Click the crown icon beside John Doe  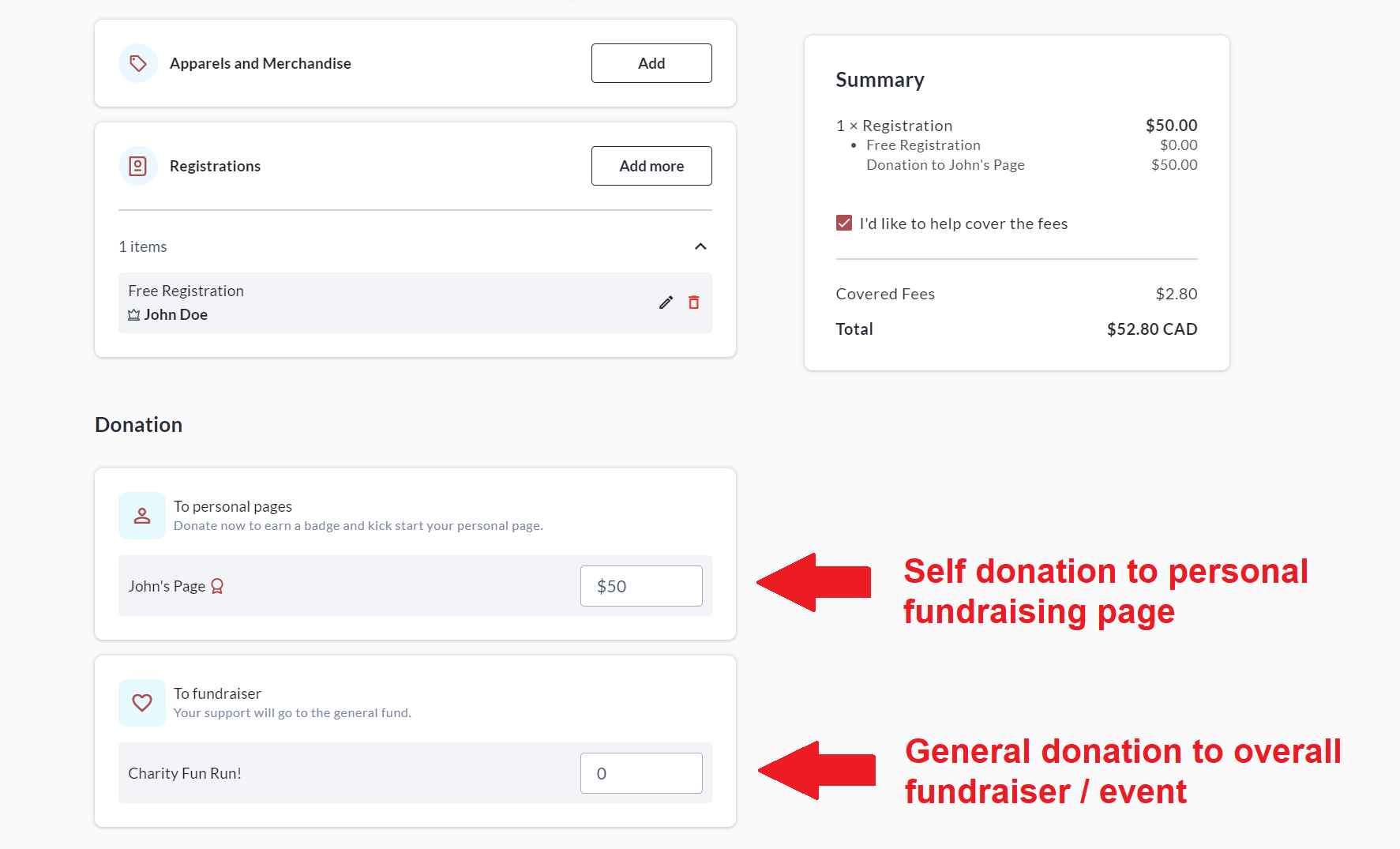[134, 315]
